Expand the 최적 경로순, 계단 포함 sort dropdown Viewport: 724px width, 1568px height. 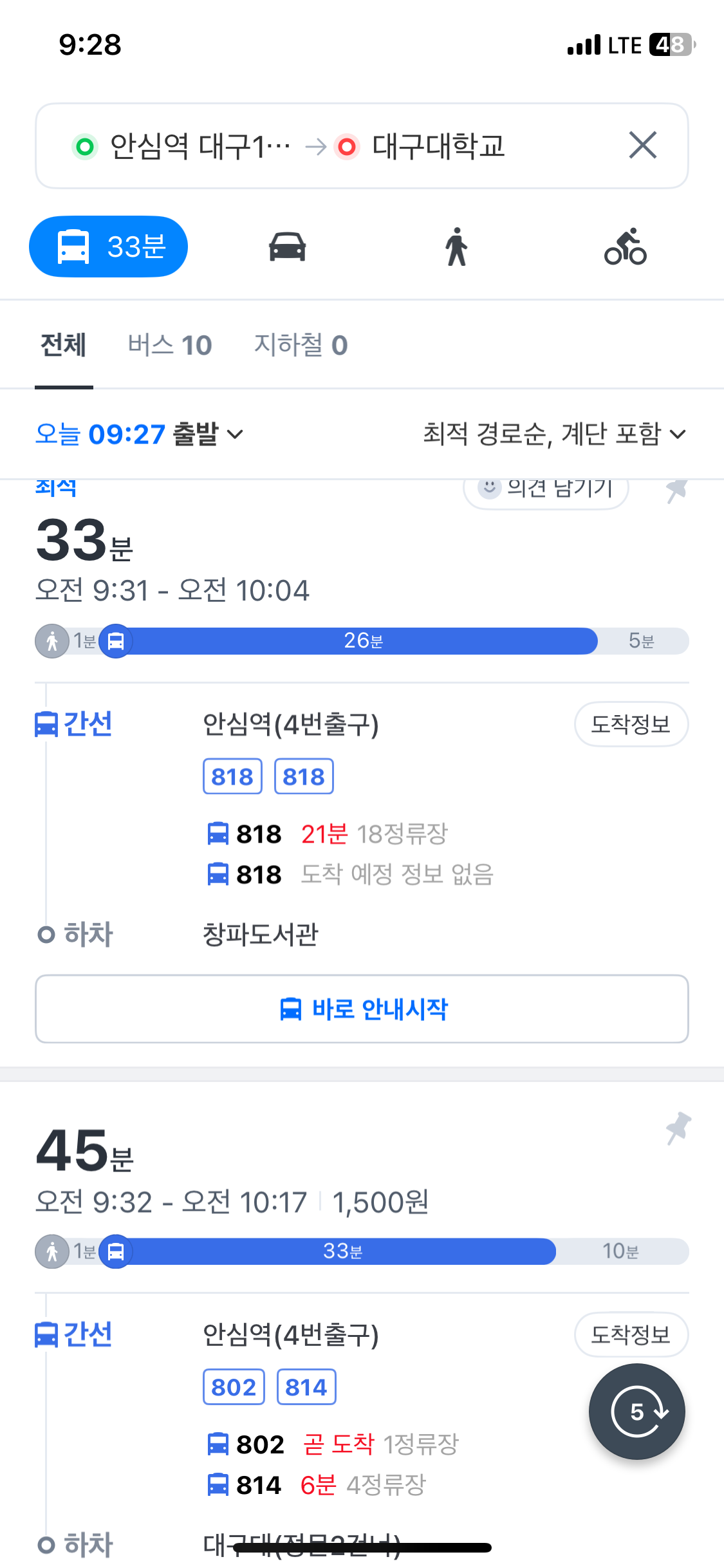(555, 434)
